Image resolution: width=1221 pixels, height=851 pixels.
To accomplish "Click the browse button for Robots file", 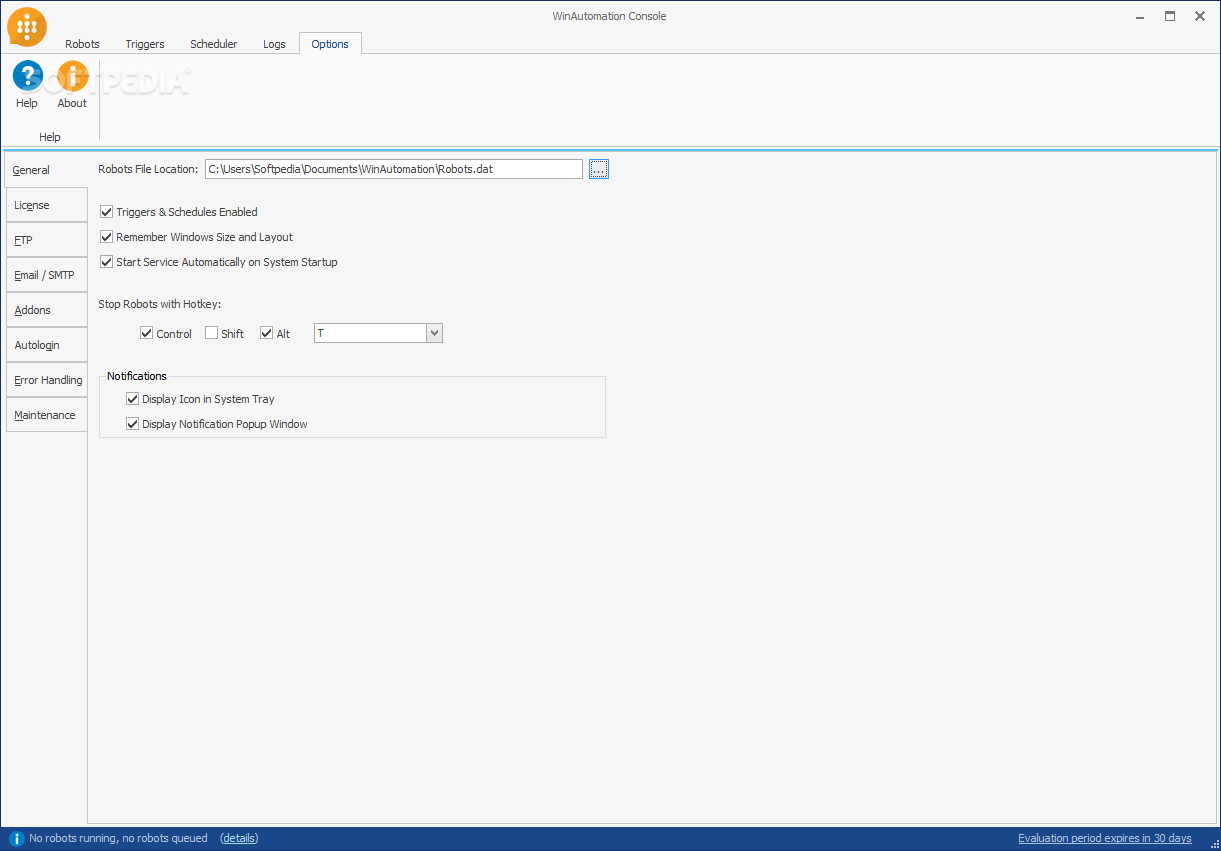I will [x=598, y=169].
